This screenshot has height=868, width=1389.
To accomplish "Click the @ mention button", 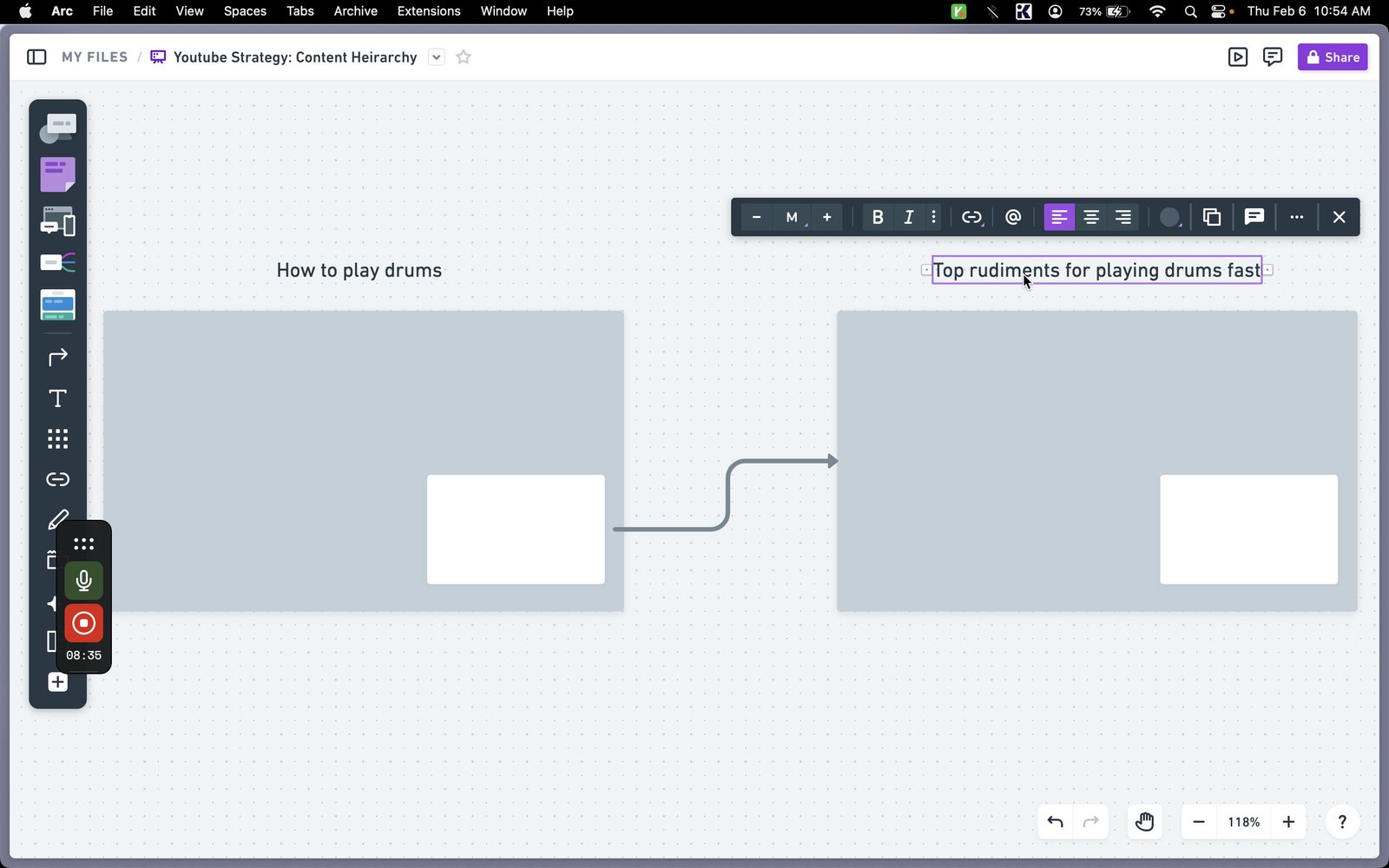I will [x=1013, y=217].
